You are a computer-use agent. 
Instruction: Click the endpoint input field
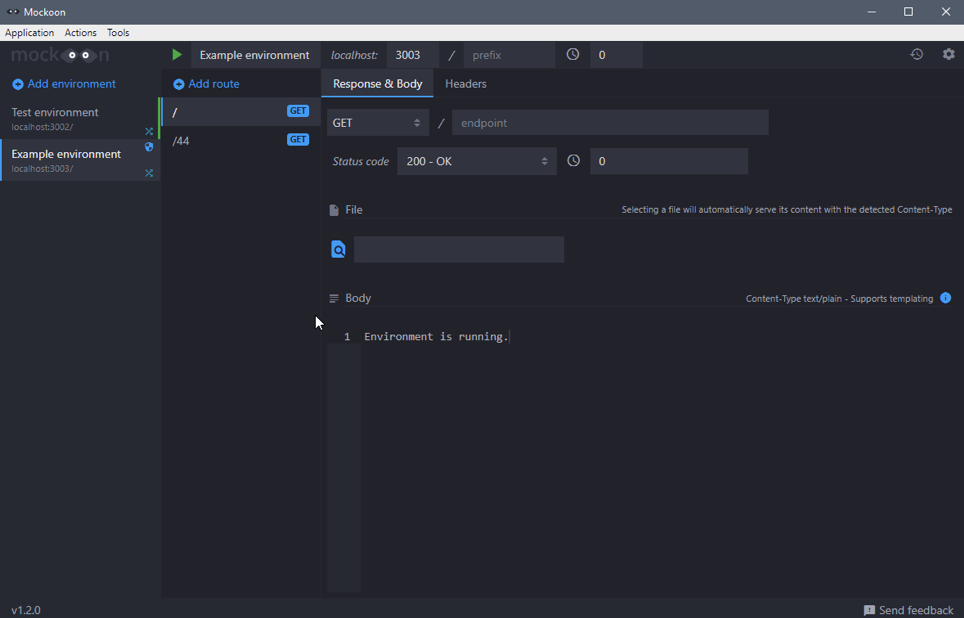(x=610, y=123)
